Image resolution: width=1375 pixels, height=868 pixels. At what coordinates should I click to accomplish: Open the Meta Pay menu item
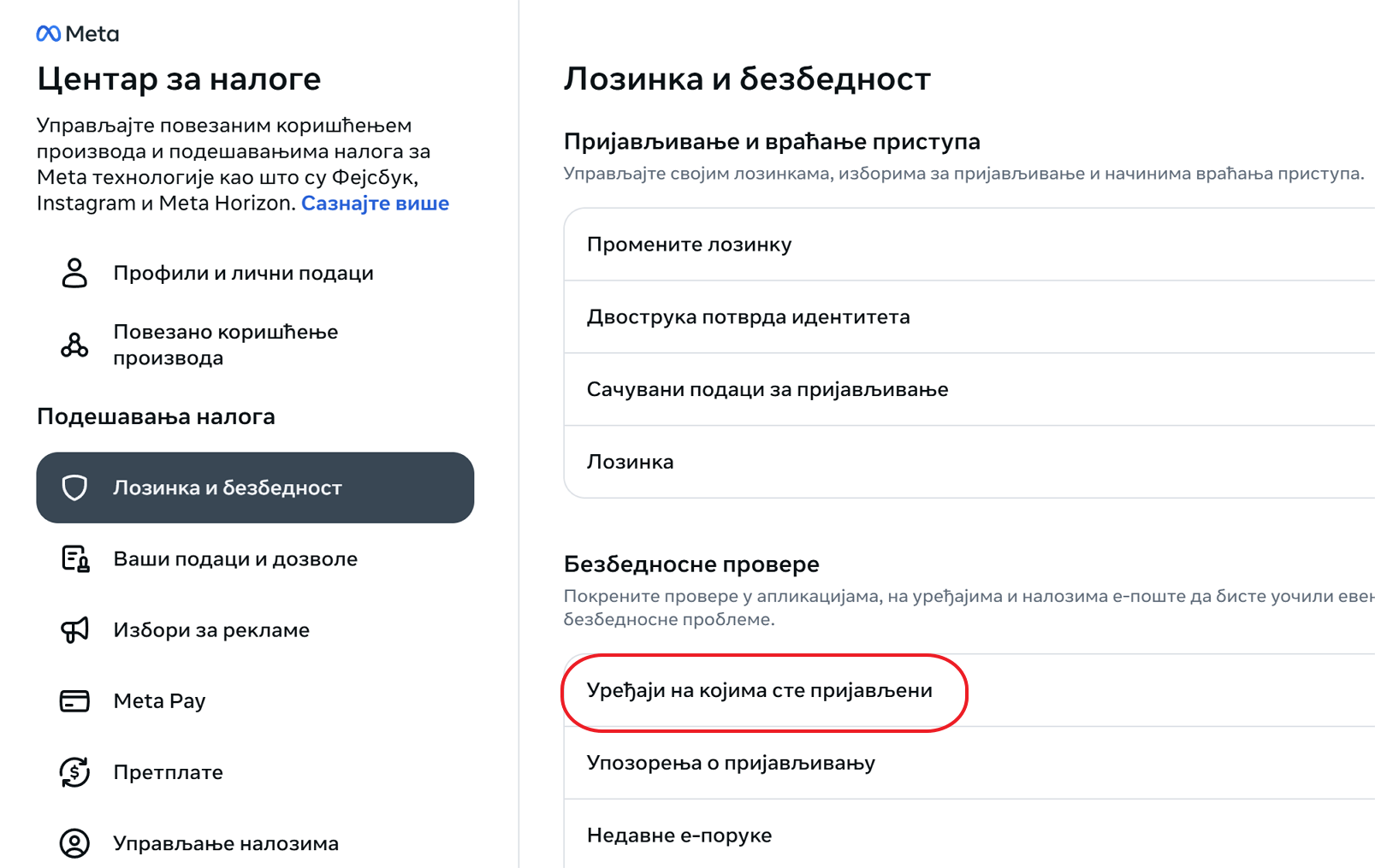pyautogui.click(x=159, y=701)
